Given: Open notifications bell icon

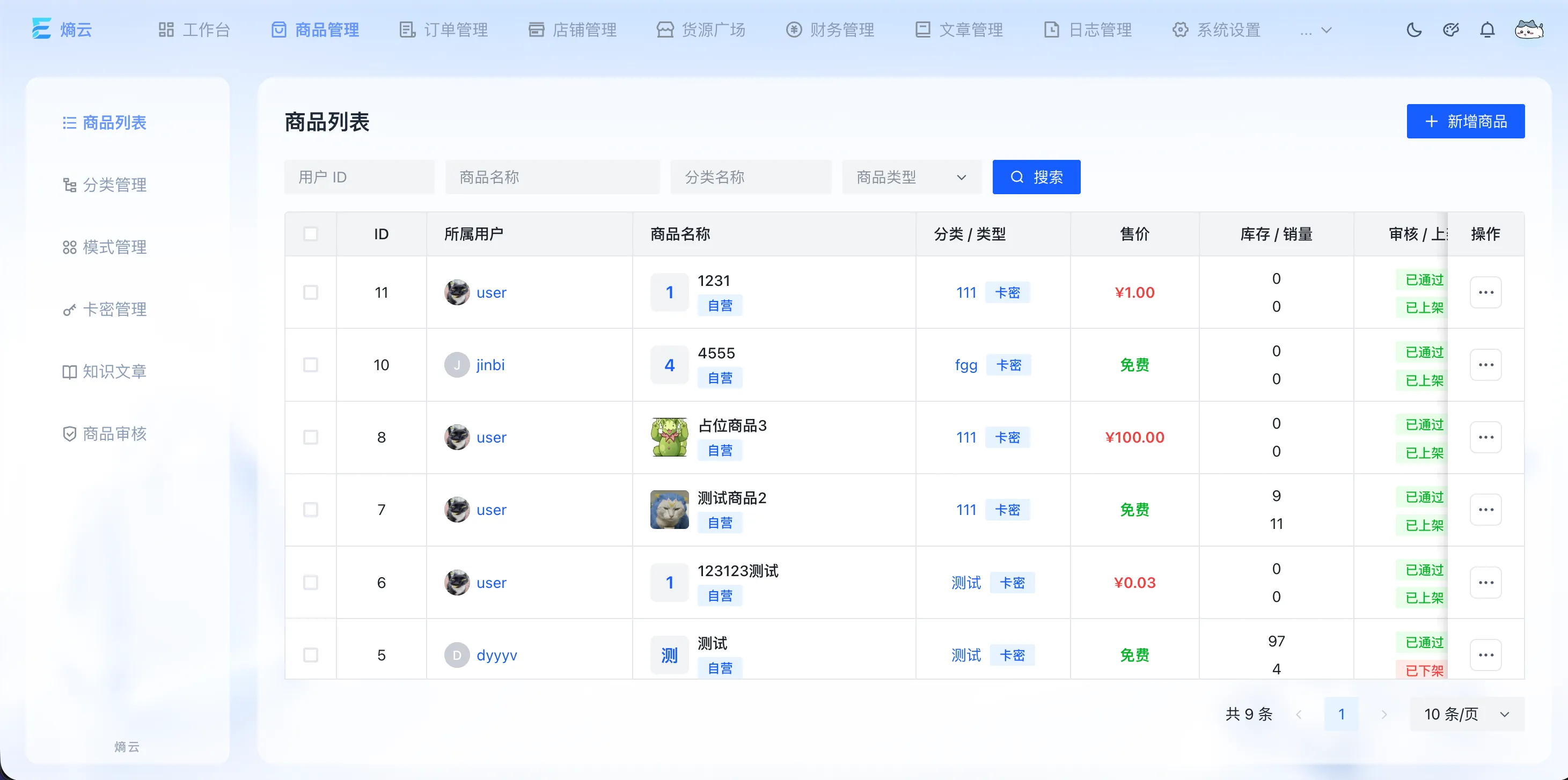Looking at the screenshot, I should tap(1487, 29).
